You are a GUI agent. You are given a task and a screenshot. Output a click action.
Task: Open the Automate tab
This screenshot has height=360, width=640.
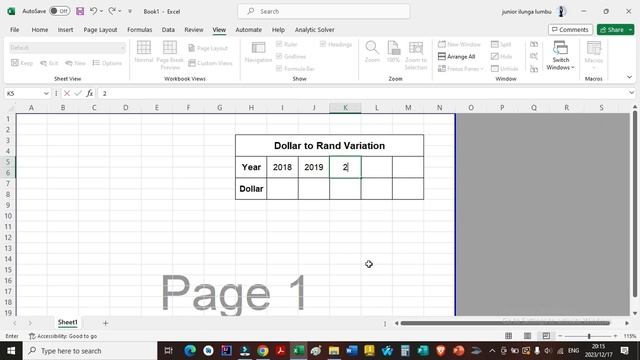pos(249,30)
